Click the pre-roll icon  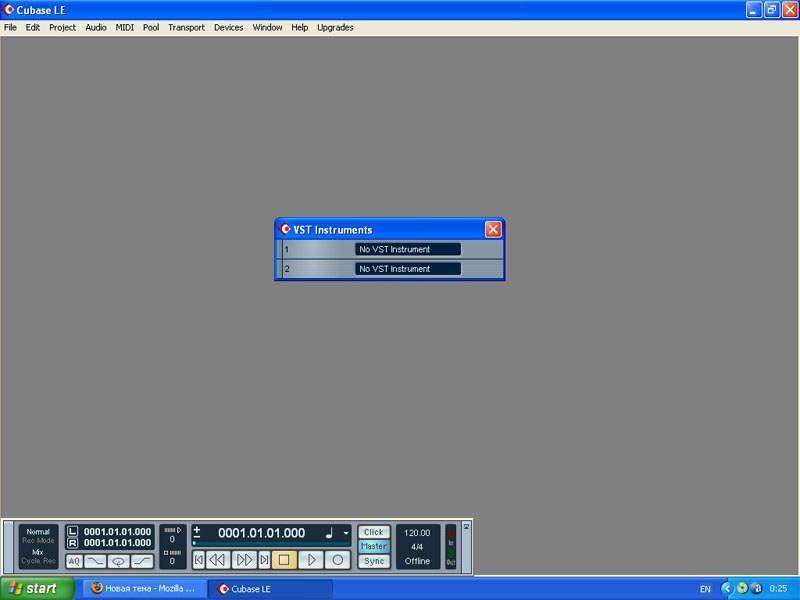172,530
